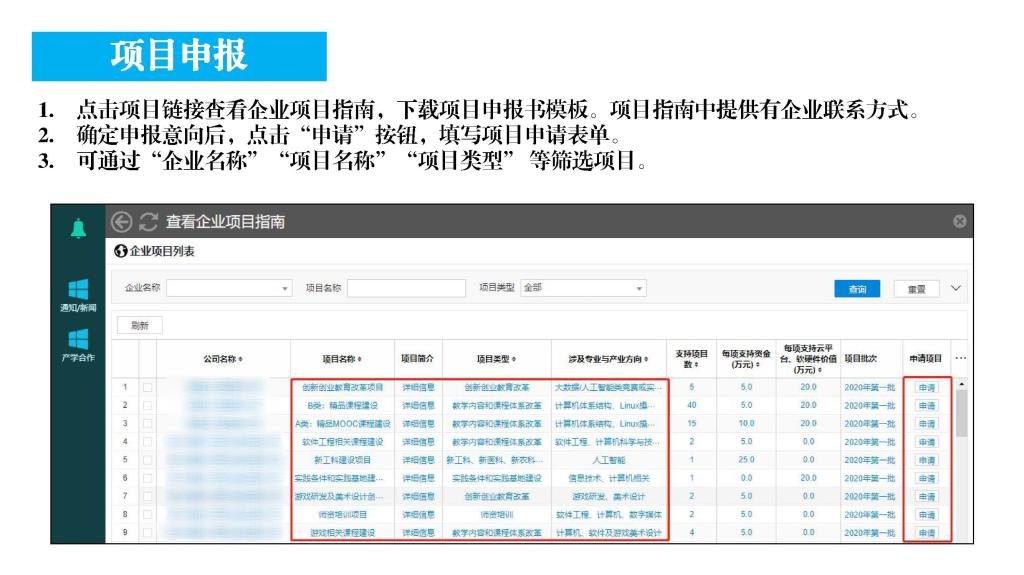Image resolution: width=1024 pixels, height=575 pixels.
Task: Expand more filters with the chevron after 重置
Action: pyautogui.click(x=955, y=288)
